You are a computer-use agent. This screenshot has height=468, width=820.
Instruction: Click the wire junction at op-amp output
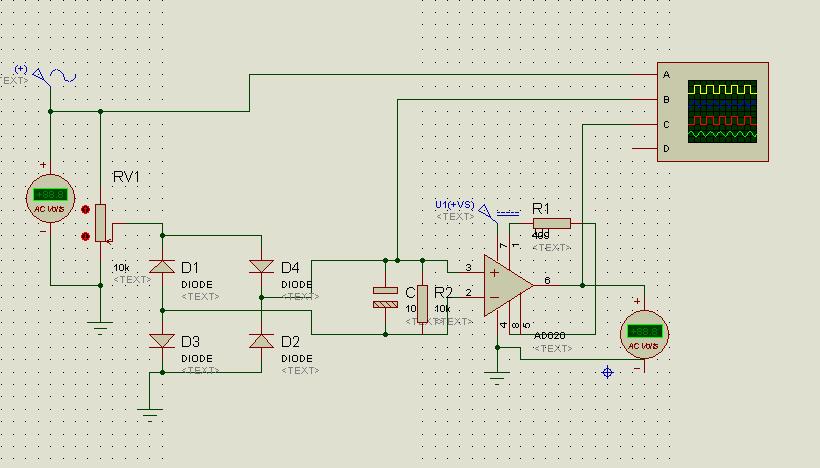(x=582, y=286)
